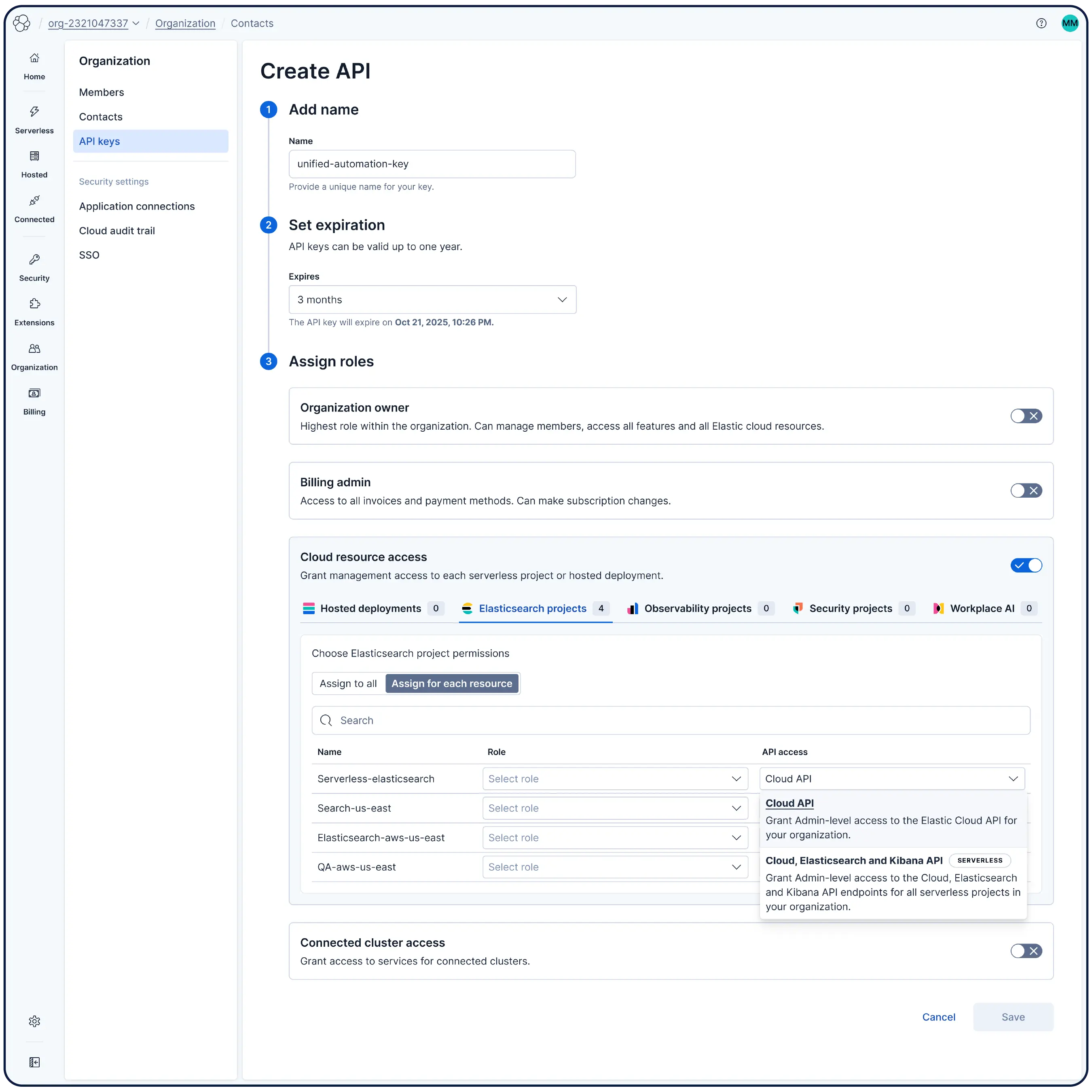
Task: Switch to Observability projects tab
Action: tap(701, 609)
